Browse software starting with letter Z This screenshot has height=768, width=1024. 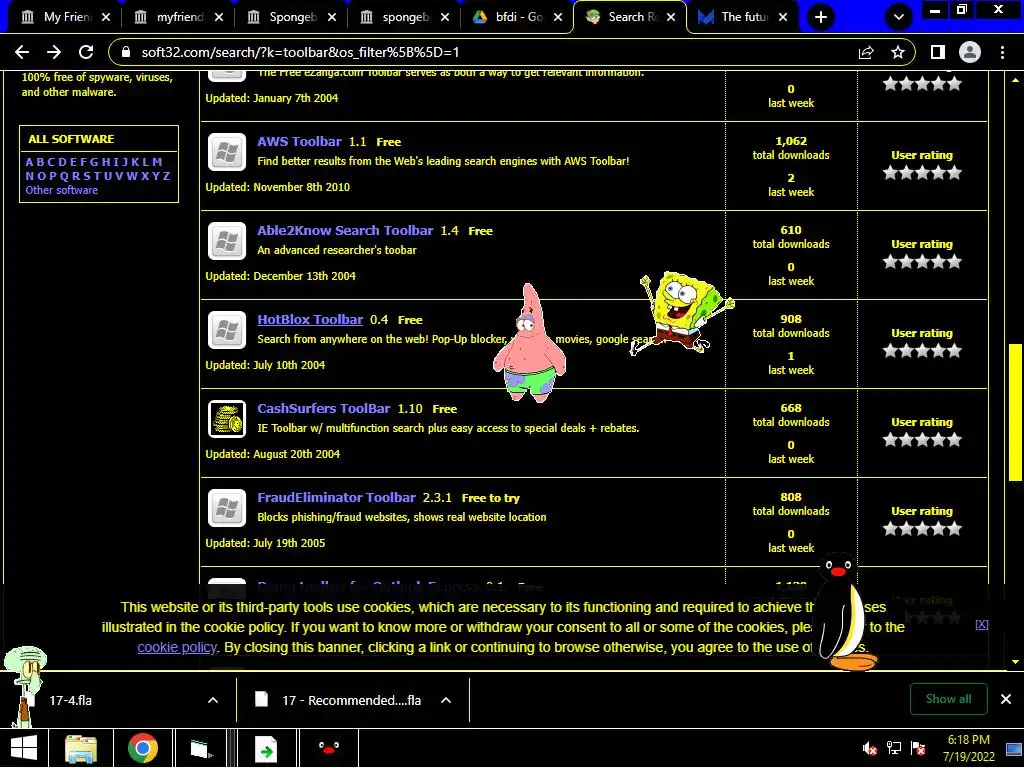tap(167, 176)
